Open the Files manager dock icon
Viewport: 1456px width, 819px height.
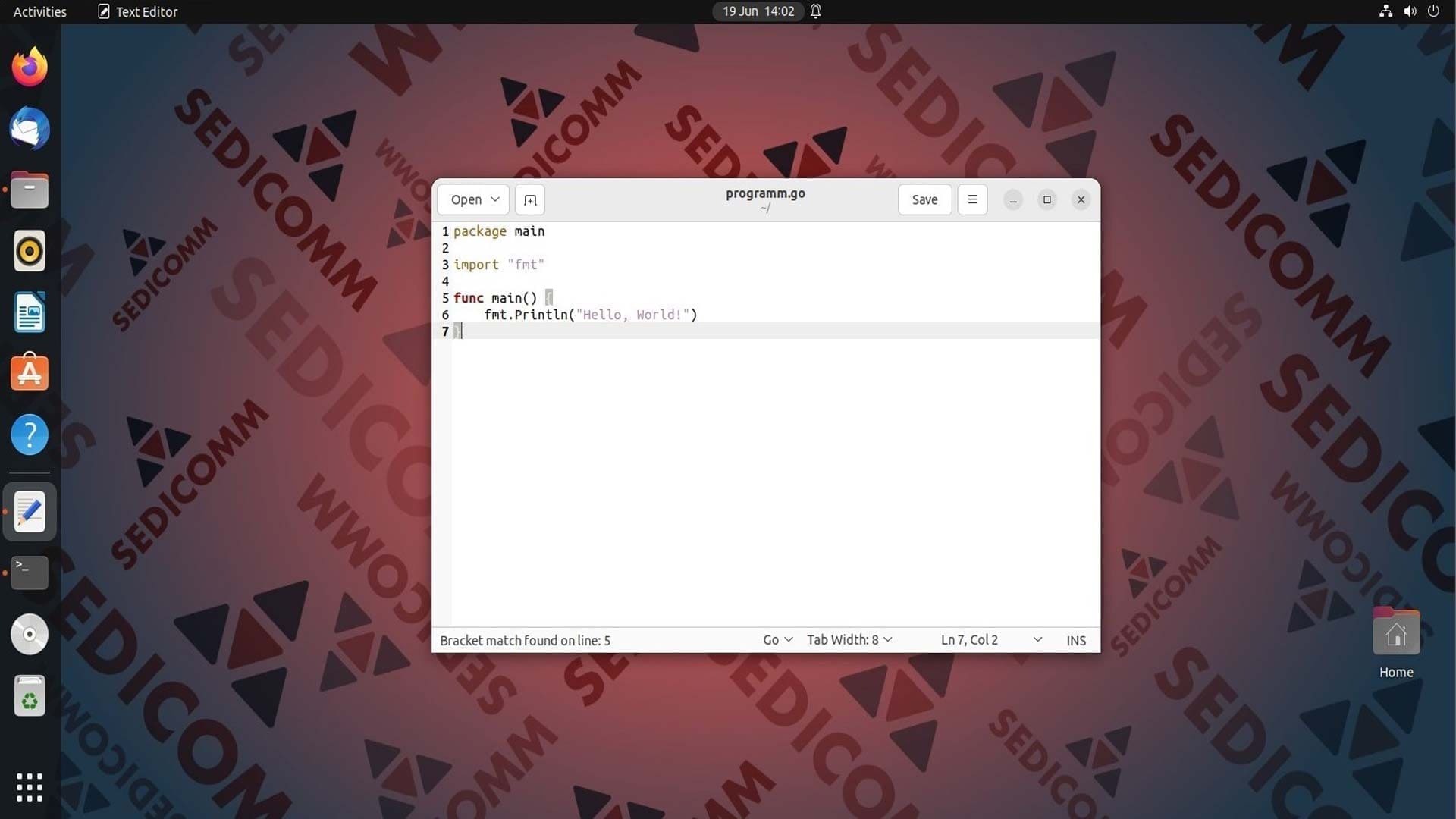[x=30, y=190]
